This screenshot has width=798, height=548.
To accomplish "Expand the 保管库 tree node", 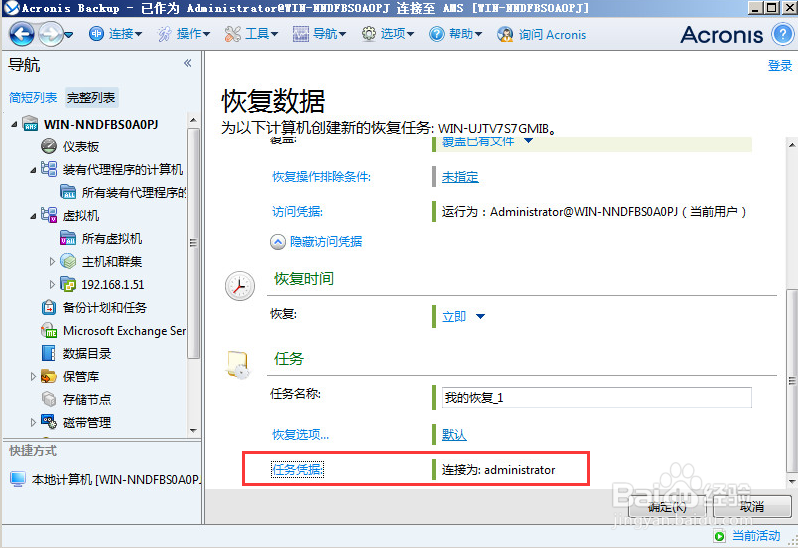I will 33,377.
